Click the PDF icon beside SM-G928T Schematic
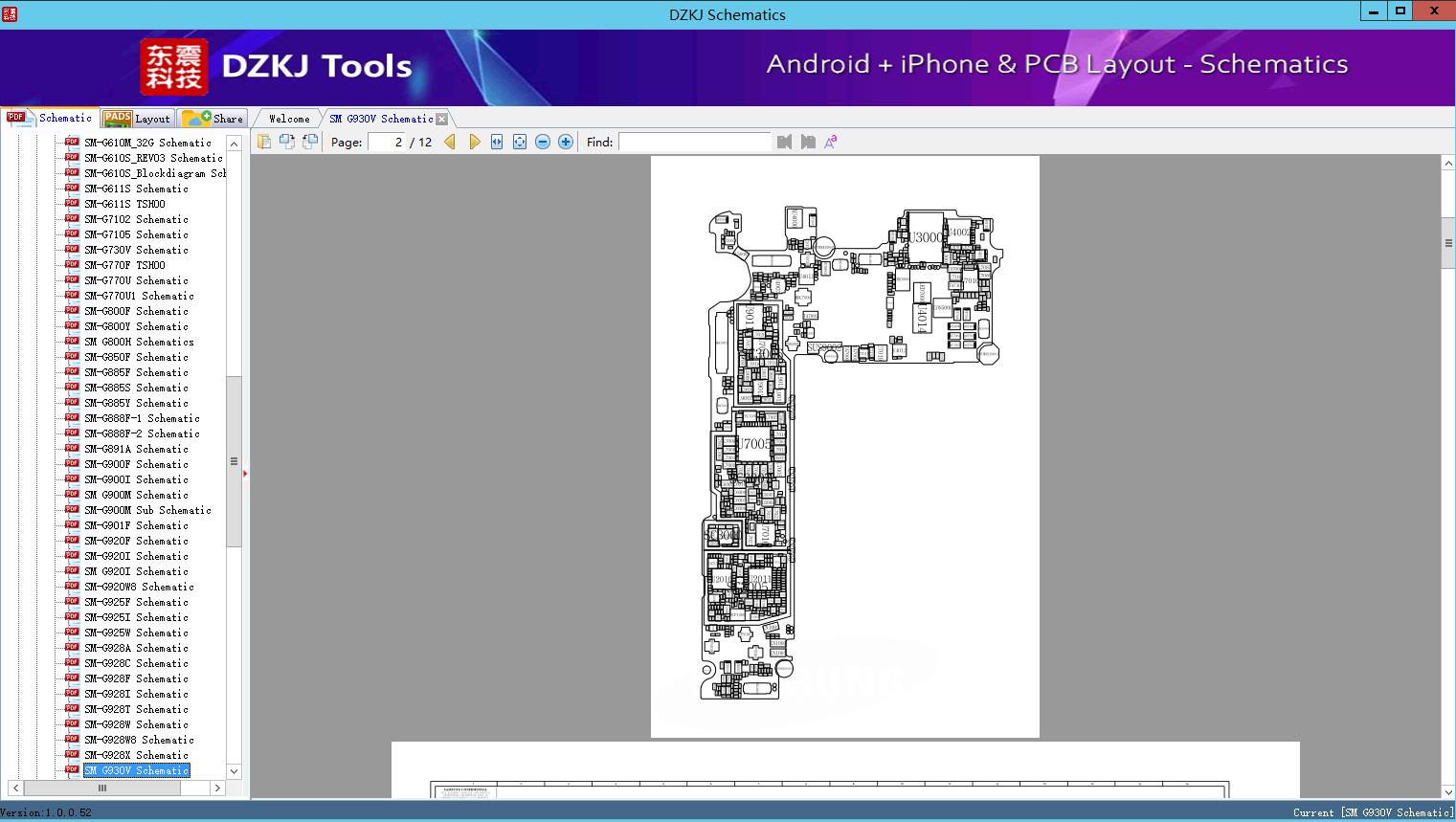This screenshot has height=822, width=1456. coord(72,709)
